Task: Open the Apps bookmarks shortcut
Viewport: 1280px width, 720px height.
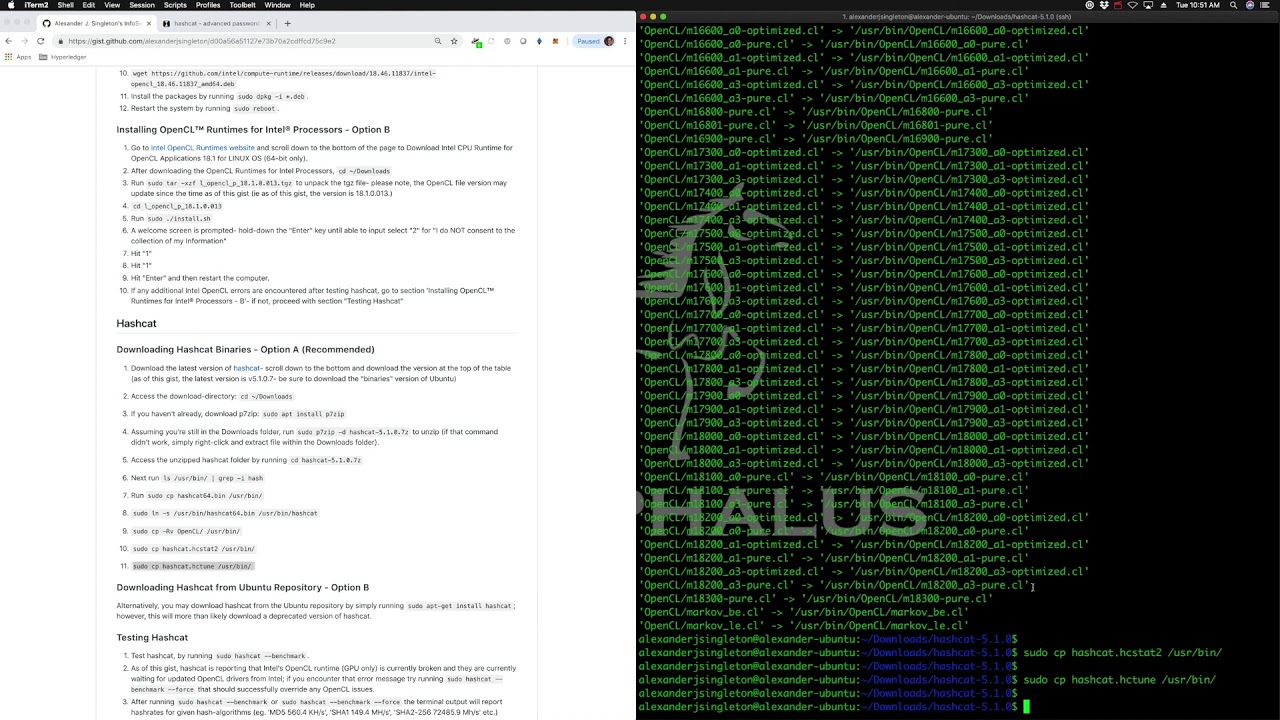Action: pyautogui.click(x=18, y=57)
